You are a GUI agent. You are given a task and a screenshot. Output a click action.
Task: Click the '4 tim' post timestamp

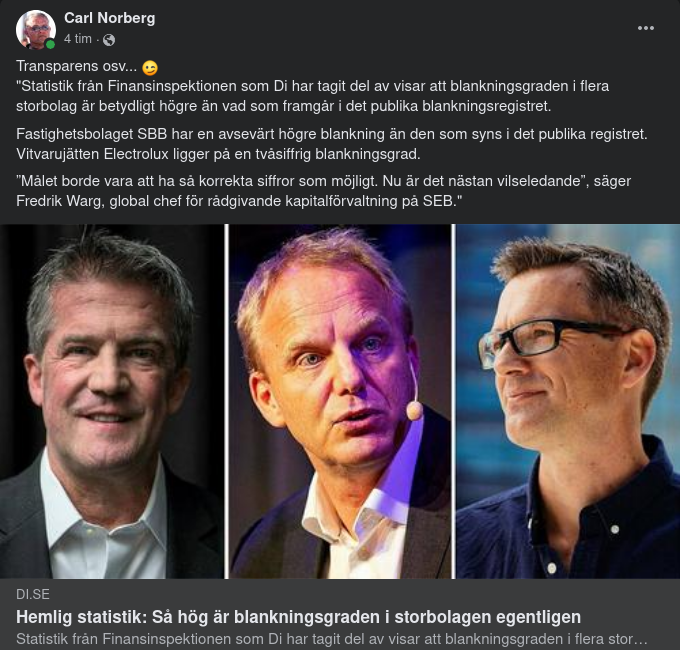(x=77, y=39)
